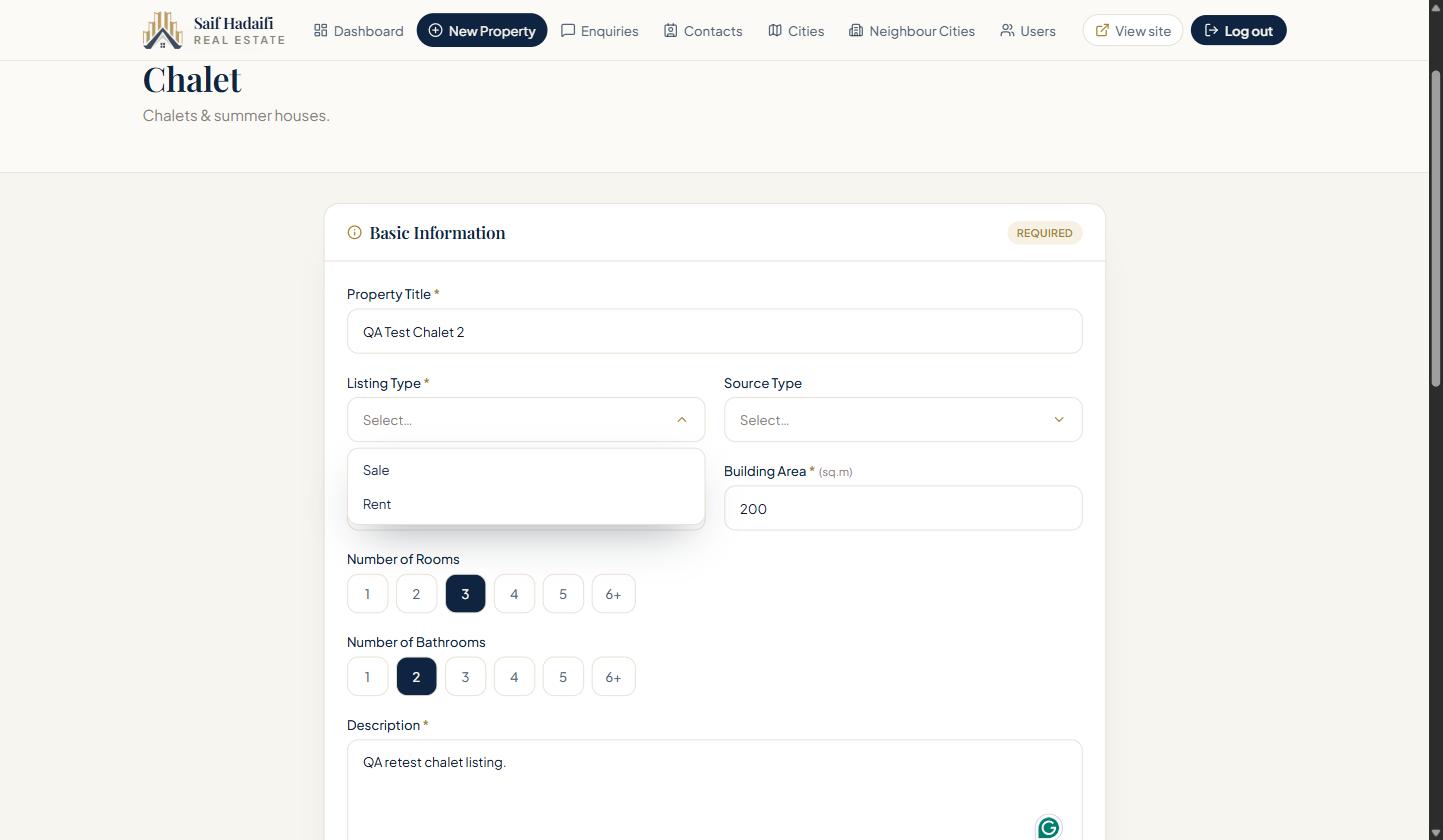The height and width of the screenshot is (840, 1443).
Task: Click the Chalet page heading
Action: [x=192, y=79]
